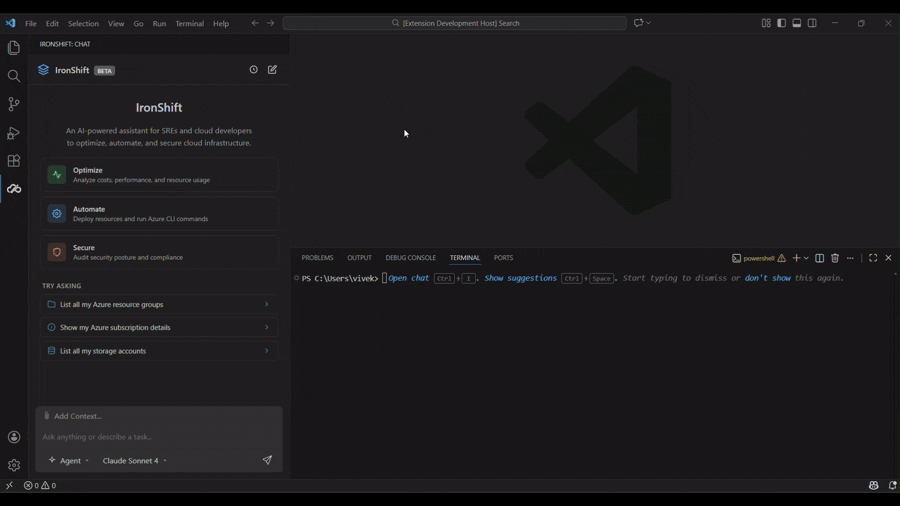Open Copilot status icon in status bar
The image size is (900, 506).
874,485
